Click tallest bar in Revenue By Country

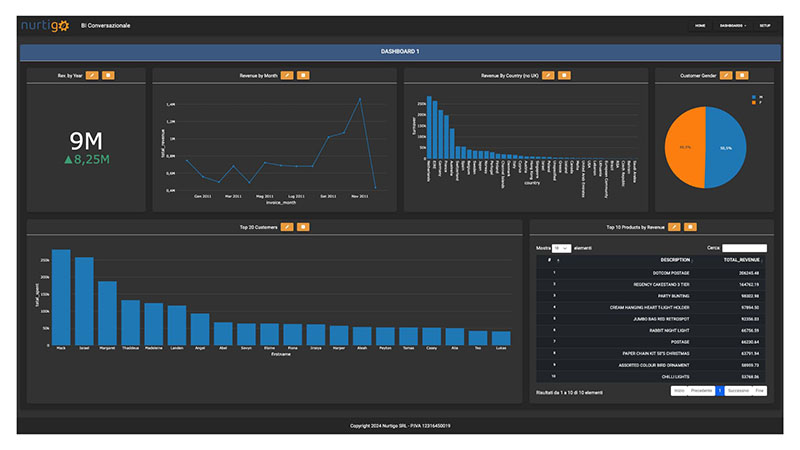(x=429, y=127)
